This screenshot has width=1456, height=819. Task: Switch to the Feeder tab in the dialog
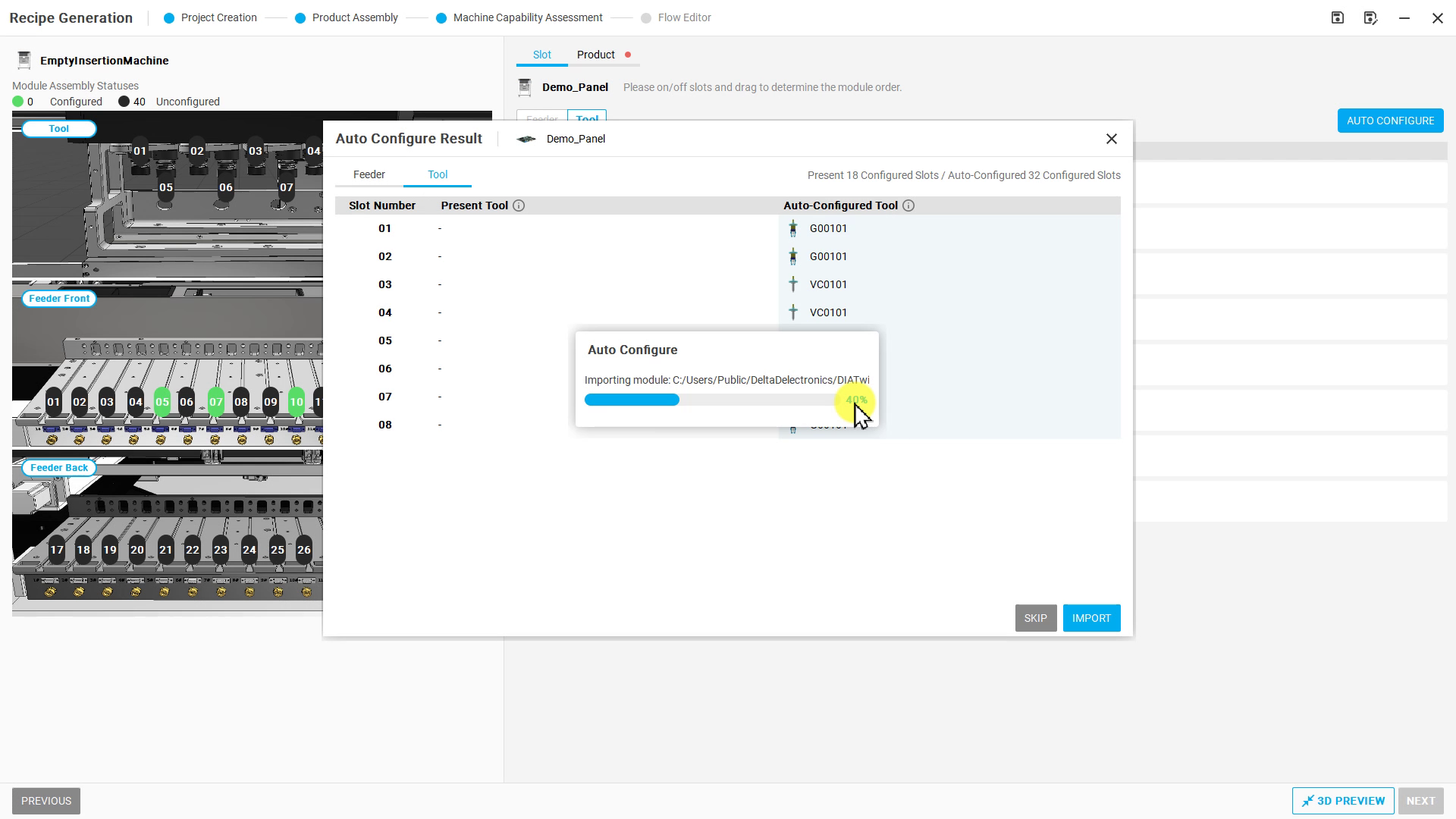(369, 174)
